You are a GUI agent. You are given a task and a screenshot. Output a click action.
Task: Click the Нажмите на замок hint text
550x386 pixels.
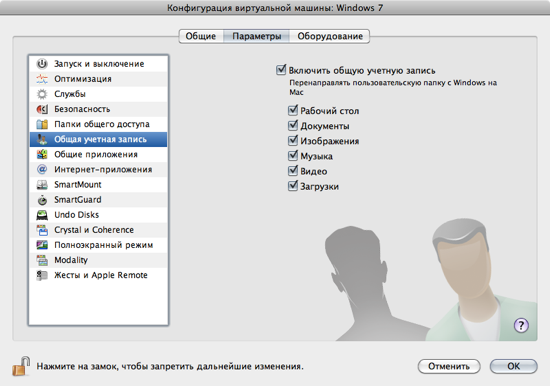coord(170,366)
